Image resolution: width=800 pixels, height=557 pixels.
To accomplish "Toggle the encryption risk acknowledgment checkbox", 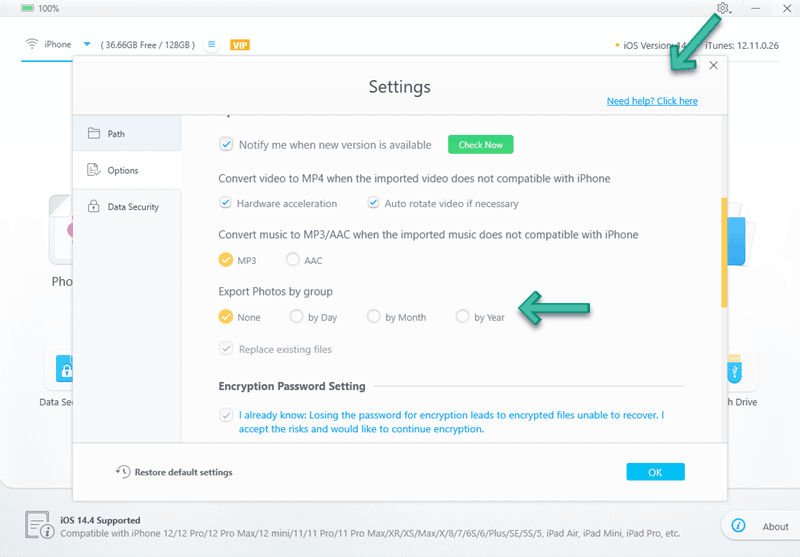I will (x=226, y=415).
